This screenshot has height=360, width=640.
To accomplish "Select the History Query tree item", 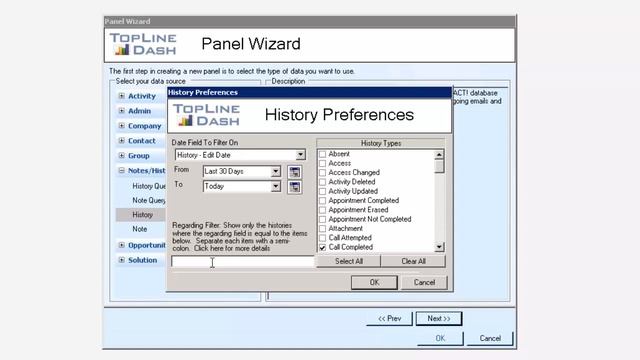I will (x=149, y=186).
